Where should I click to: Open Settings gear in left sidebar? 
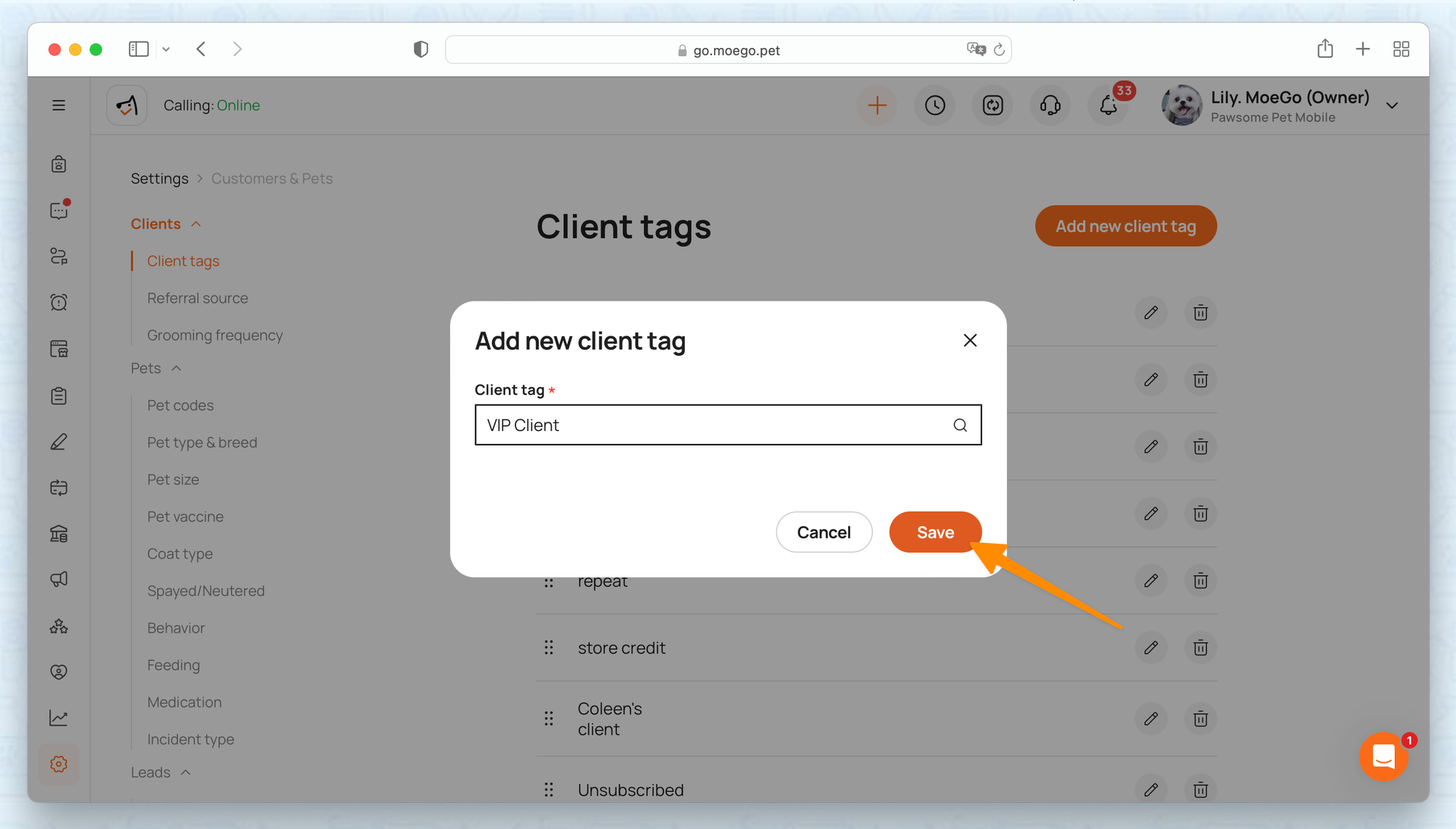point(59,764)
